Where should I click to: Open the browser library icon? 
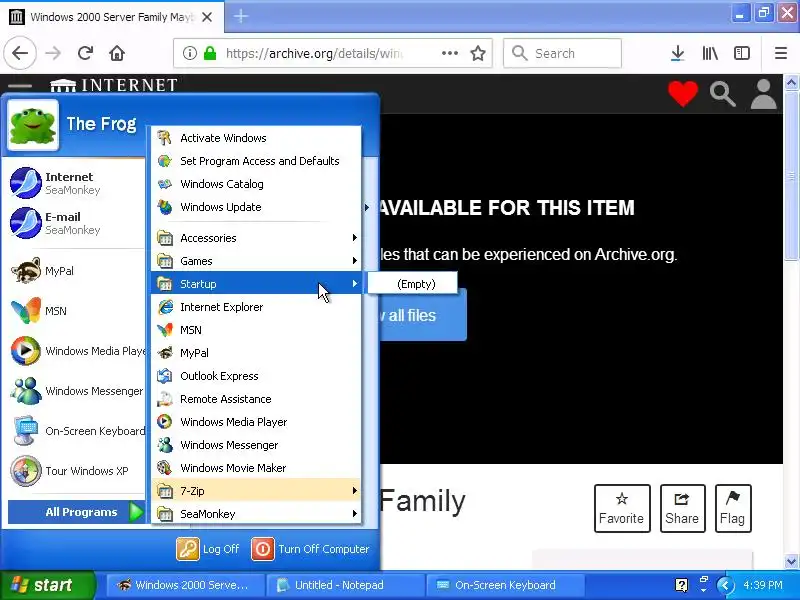tap(710, 53)
